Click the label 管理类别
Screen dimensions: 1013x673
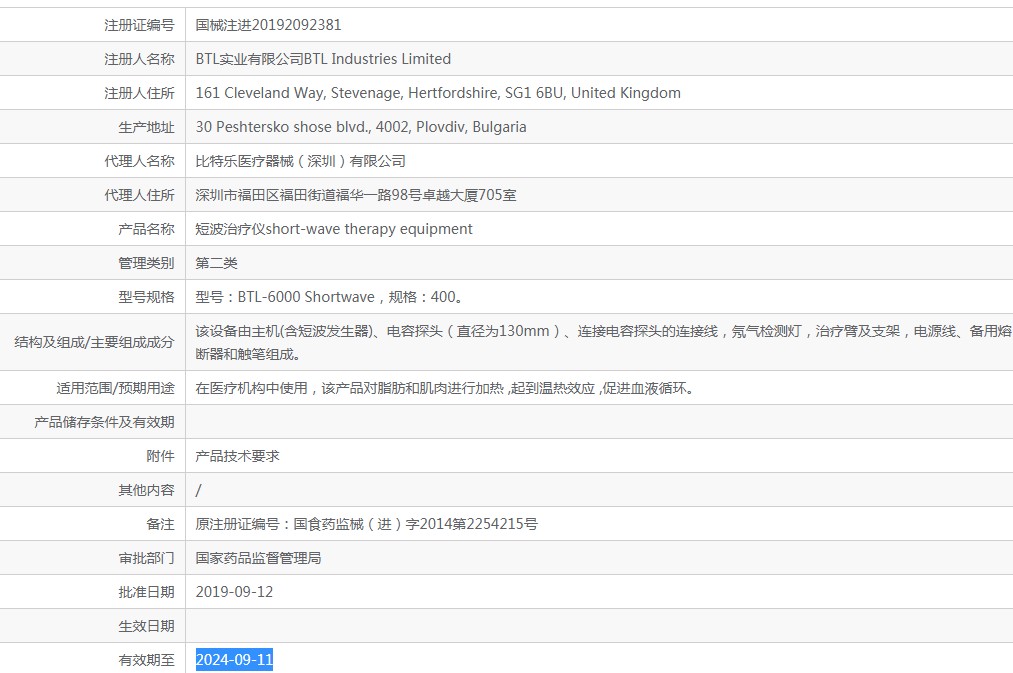(147, 264)
